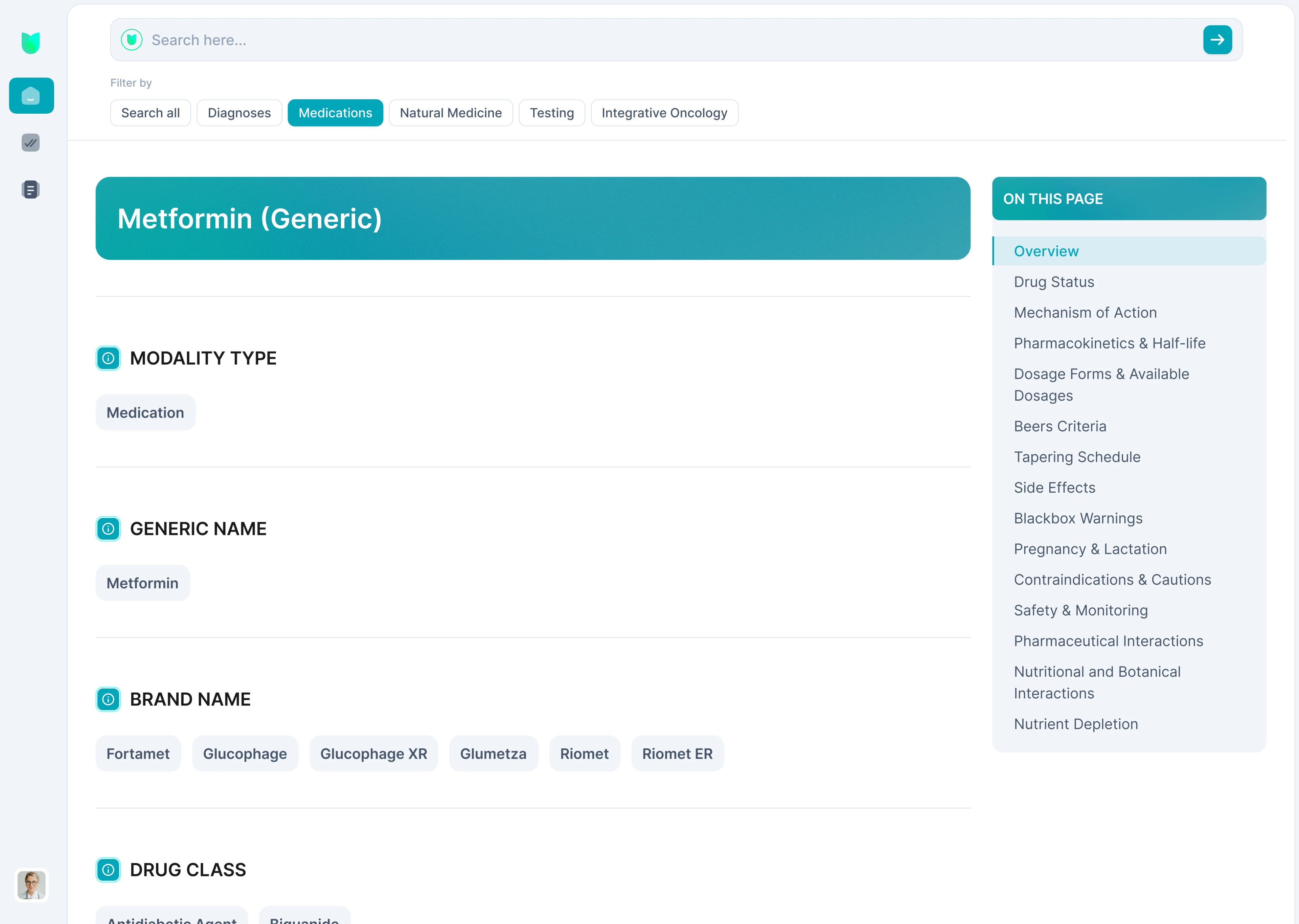Click the Glumetza brand tag
The width and height of the screenshot is (1299, 924).
tap(494, 754)
